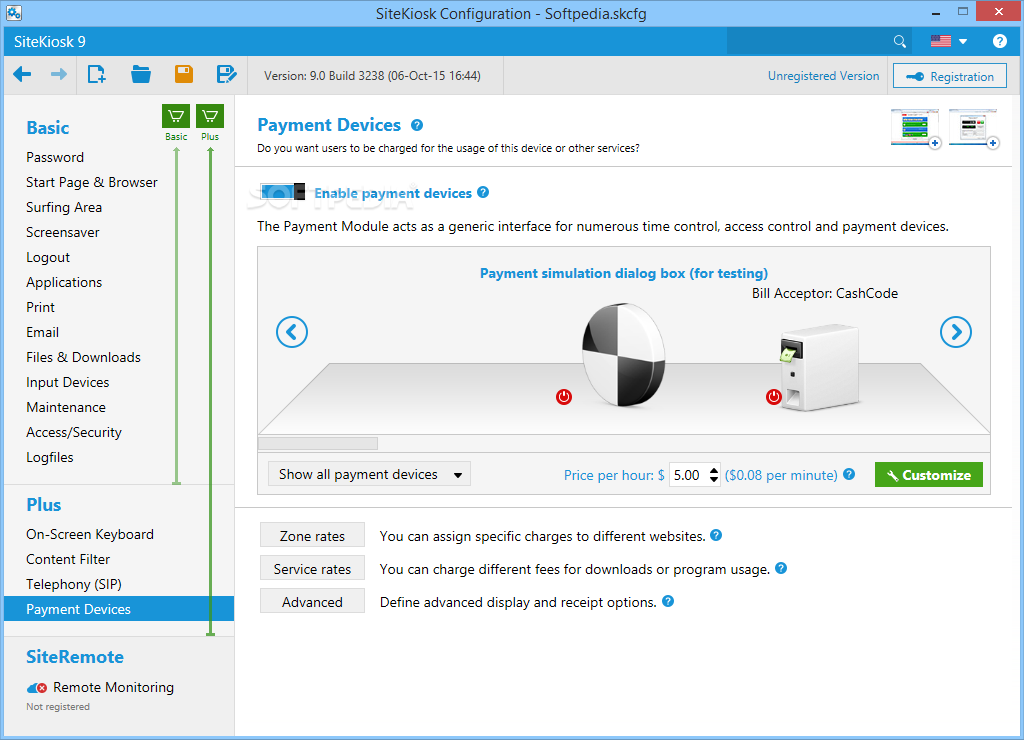Go to Start Page & Browser section
This screenshot has width=1024, height=740.
(x=91, y=182)
